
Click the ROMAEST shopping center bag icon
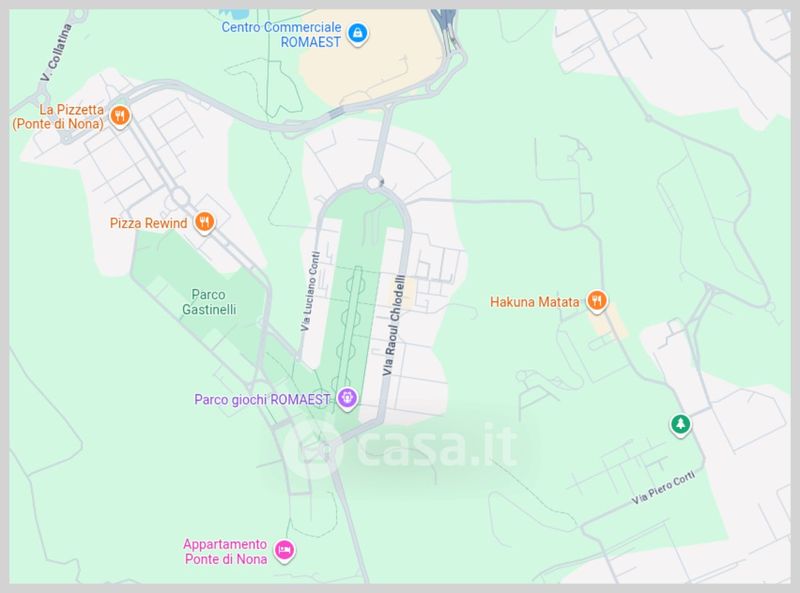[358, 34]
